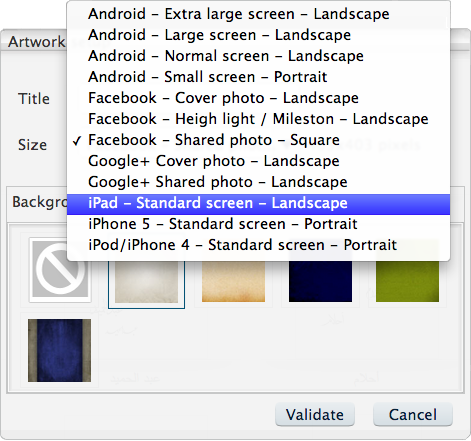Pick the beige parchment background swatch
The width and height of the screenshot is (471, 441).
point(233,282)
